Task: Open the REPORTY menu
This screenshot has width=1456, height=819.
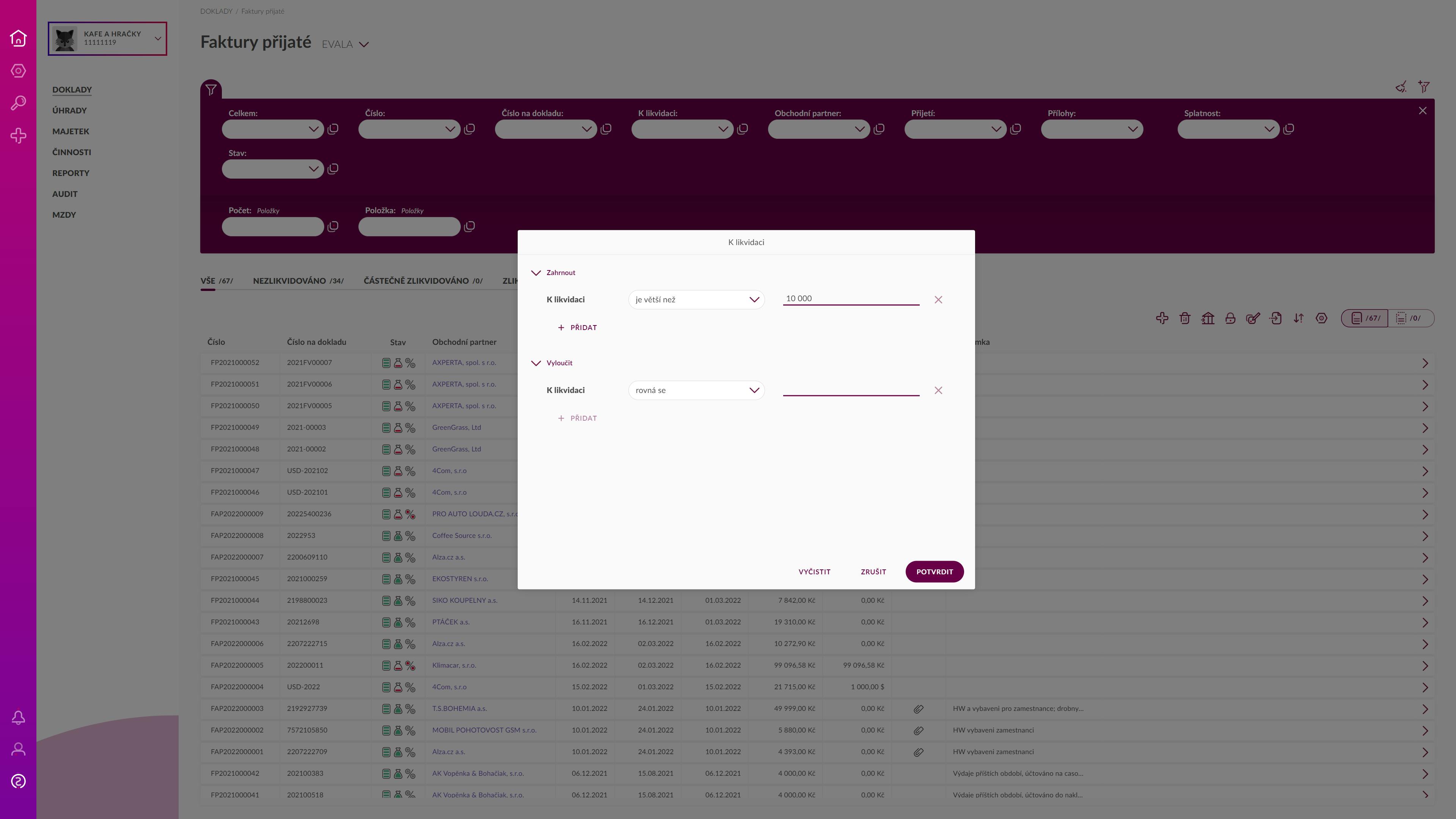Action: [x=71, y=173]
